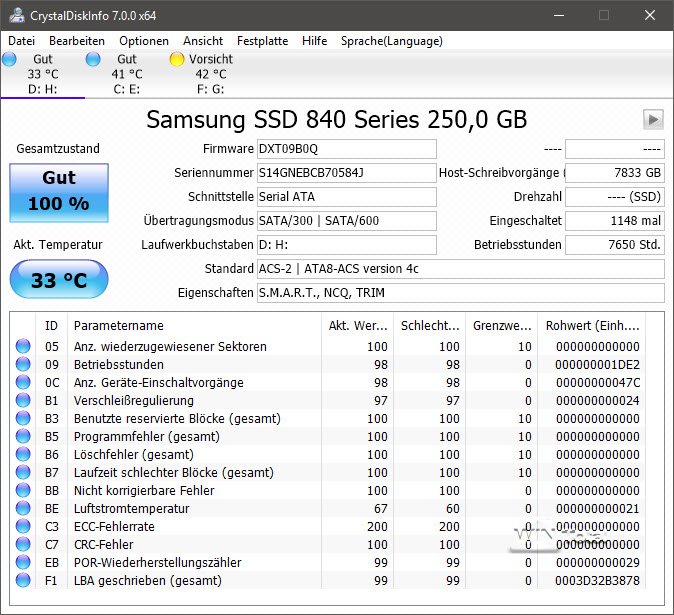Select the D: H: disk status orb
This screenshot has width=674, height=615.
point(10,60)
